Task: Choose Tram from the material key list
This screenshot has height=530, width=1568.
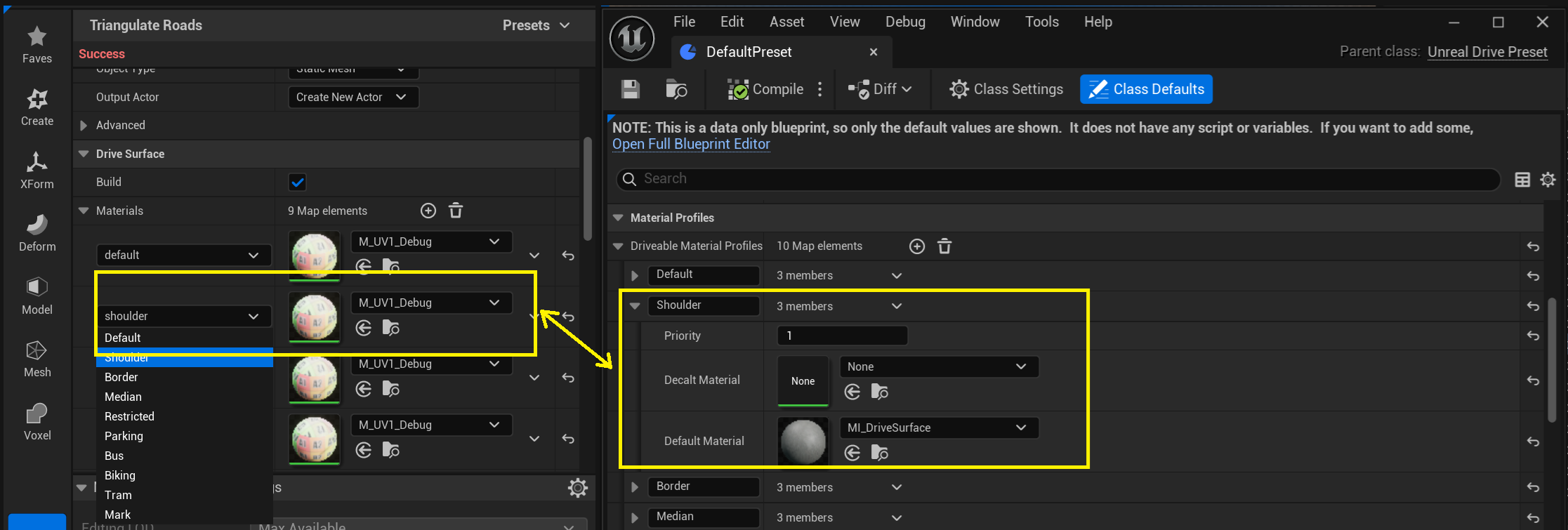Action: (184, 495)
